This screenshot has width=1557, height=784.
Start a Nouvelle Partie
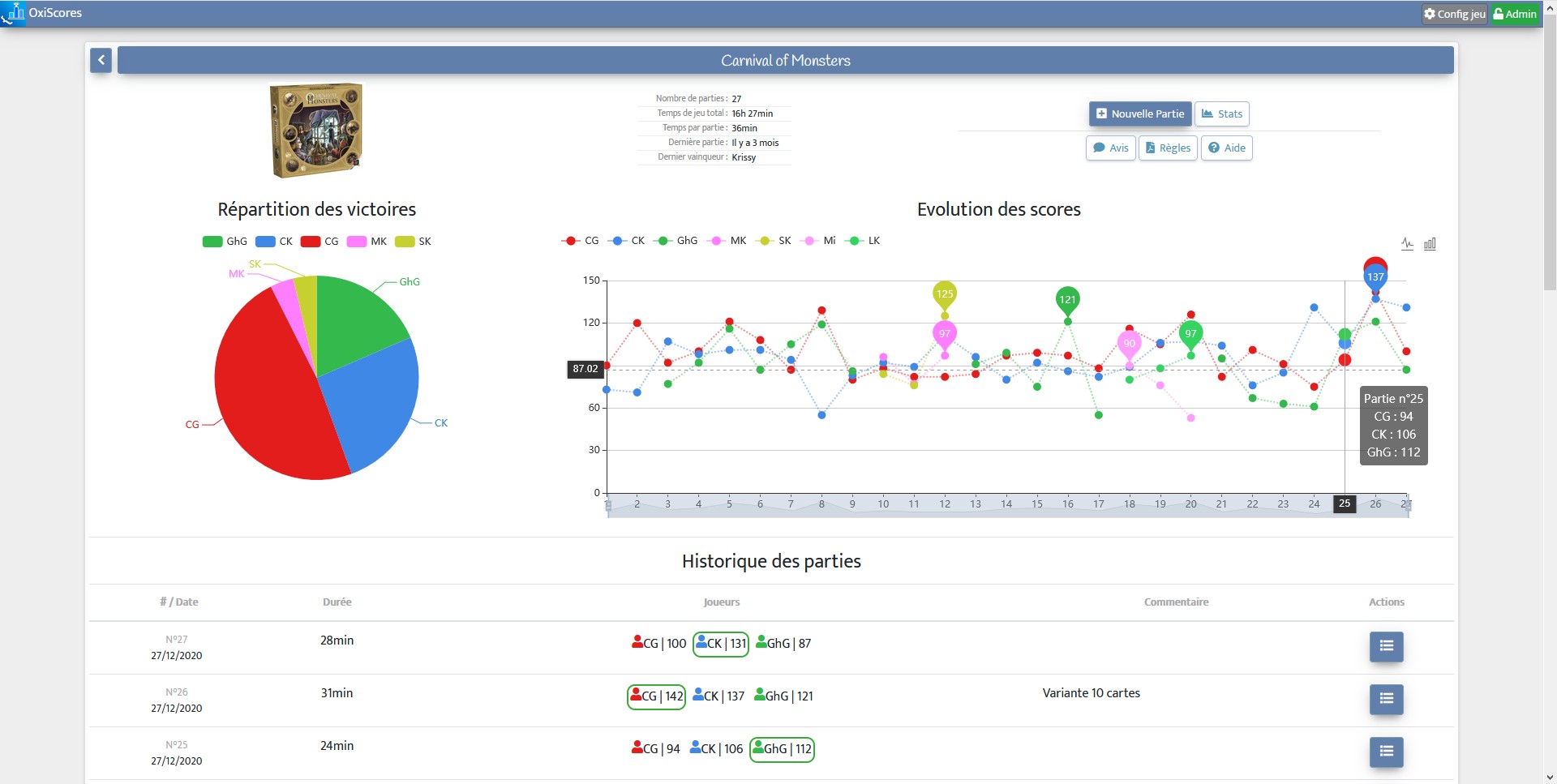(1140, 114)
